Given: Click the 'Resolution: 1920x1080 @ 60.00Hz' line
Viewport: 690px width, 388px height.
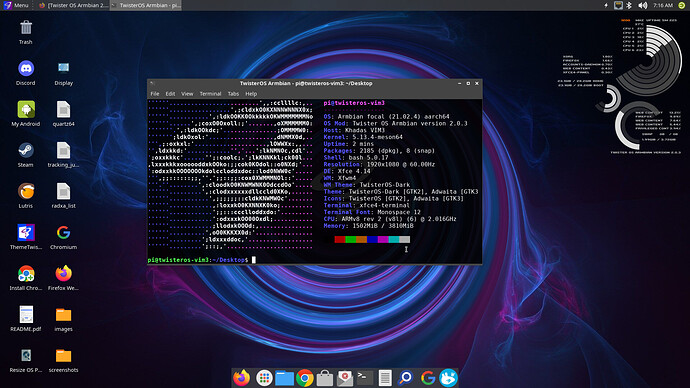Looking at the screenshot, I should coord(379,164).
